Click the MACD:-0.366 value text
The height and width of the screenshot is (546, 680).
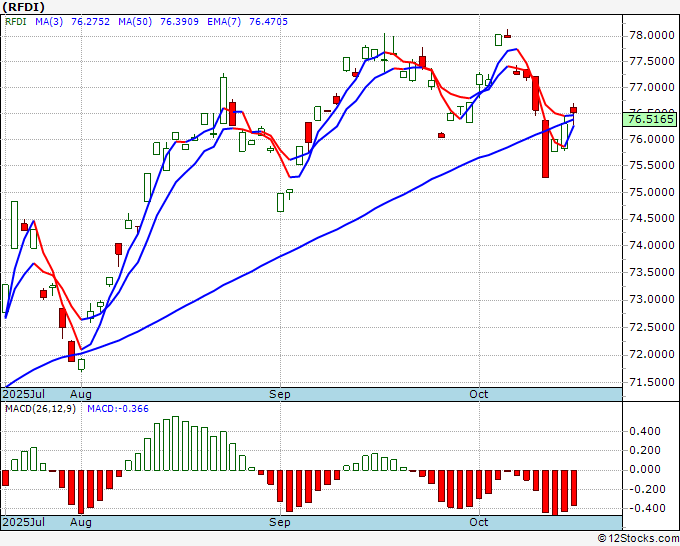point(118,409)
